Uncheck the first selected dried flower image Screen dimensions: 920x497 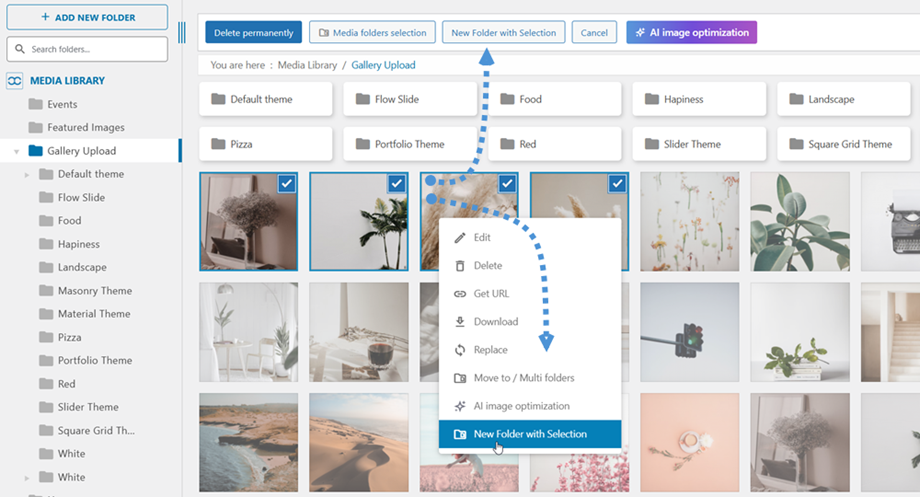click(x=287, y=183)
